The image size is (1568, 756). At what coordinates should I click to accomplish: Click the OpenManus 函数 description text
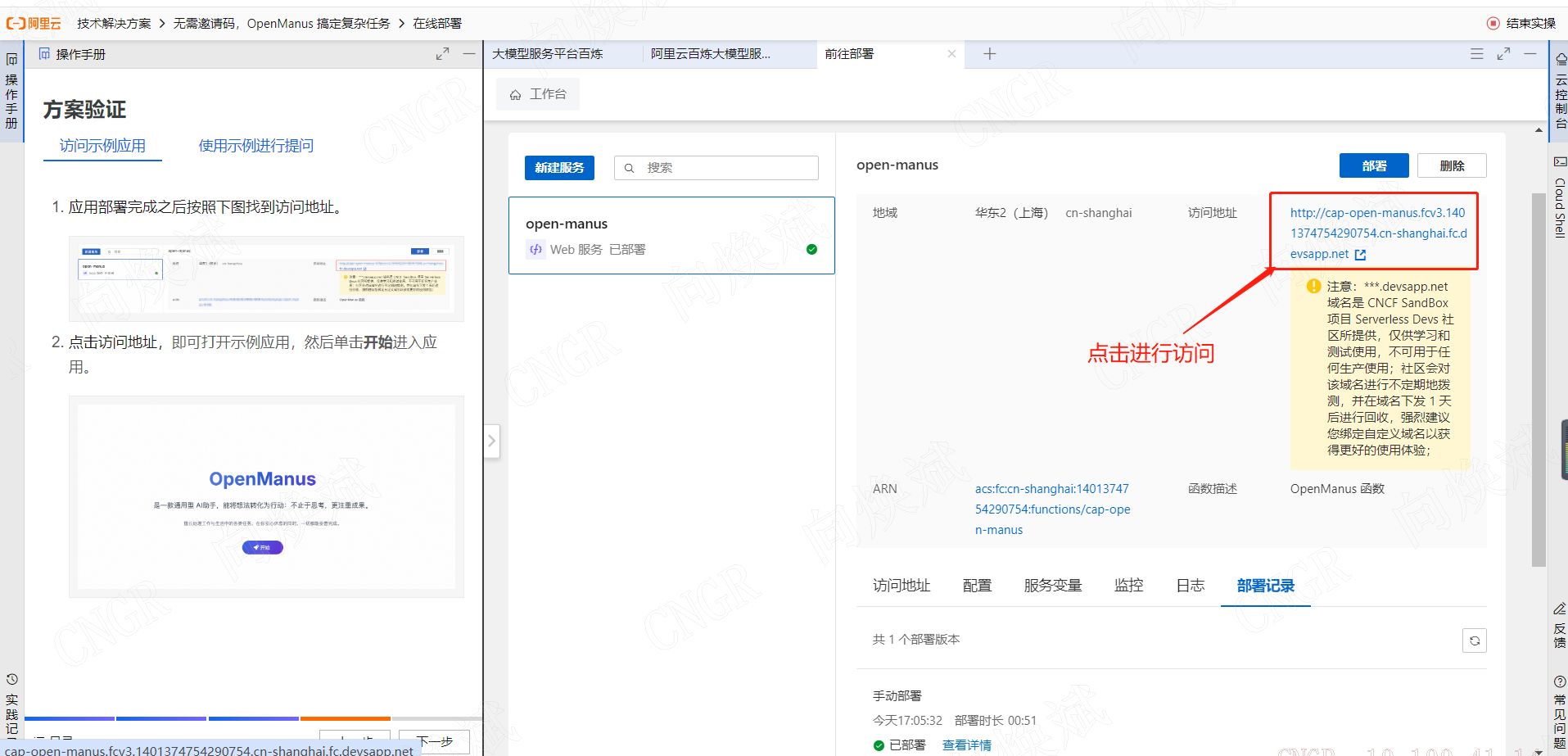[x=1337, y=489]
